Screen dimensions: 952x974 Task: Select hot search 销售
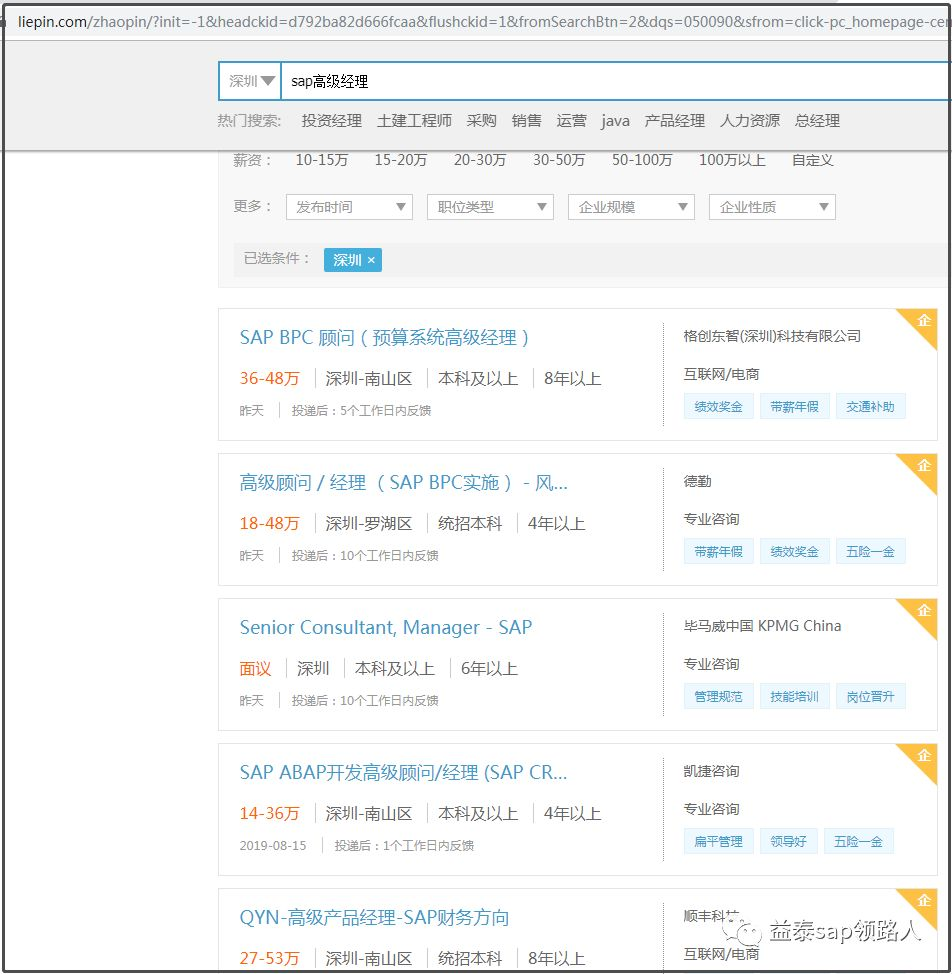(x=527, y=121)
